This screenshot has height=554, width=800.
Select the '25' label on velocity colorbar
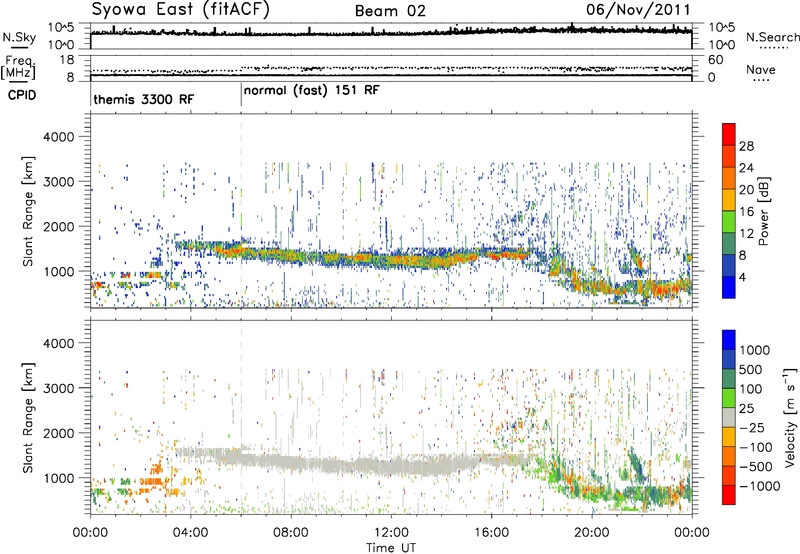[746, 409]
